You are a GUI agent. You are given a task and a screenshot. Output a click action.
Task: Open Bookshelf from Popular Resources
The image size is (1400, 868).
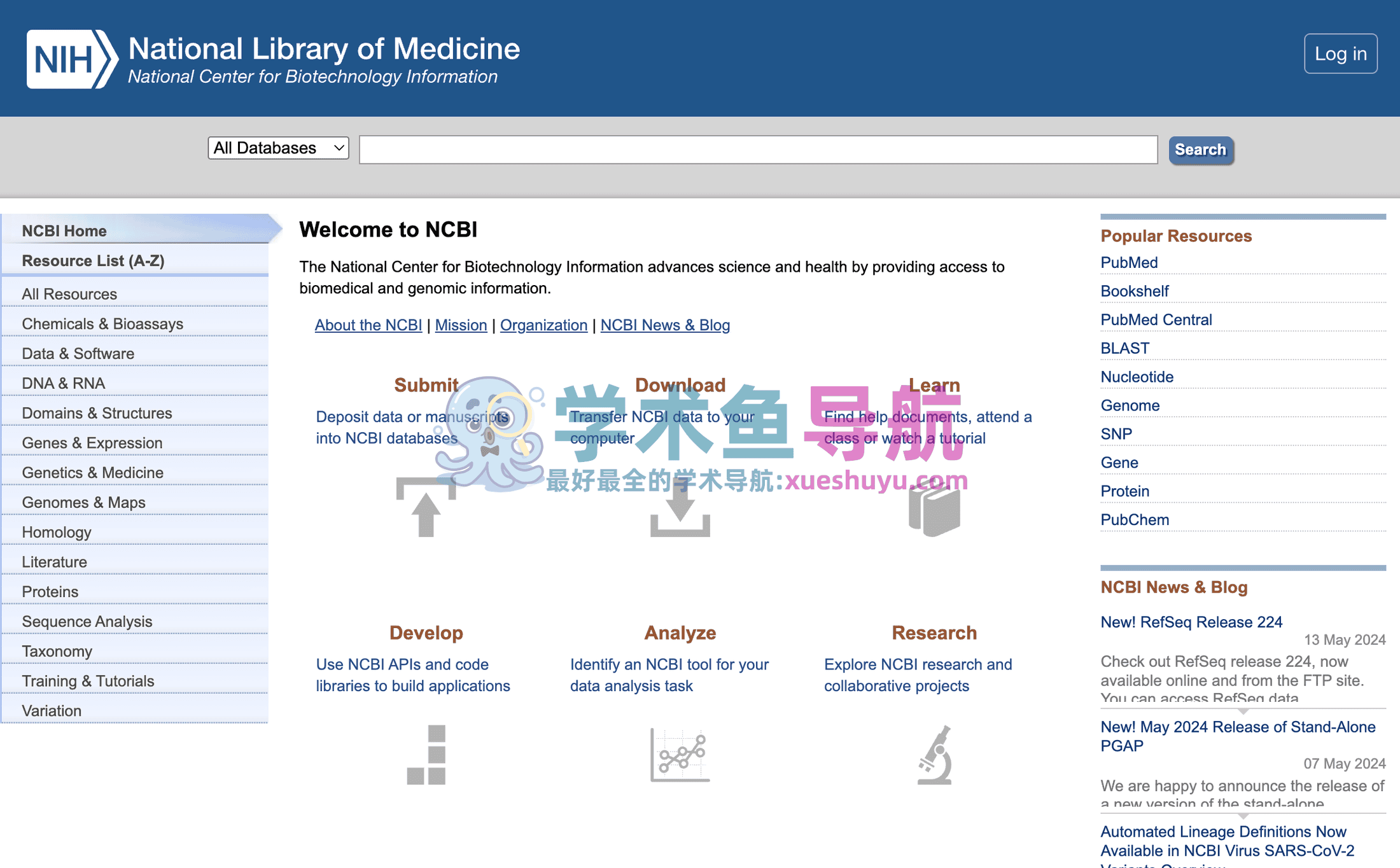click(1135, 291)
